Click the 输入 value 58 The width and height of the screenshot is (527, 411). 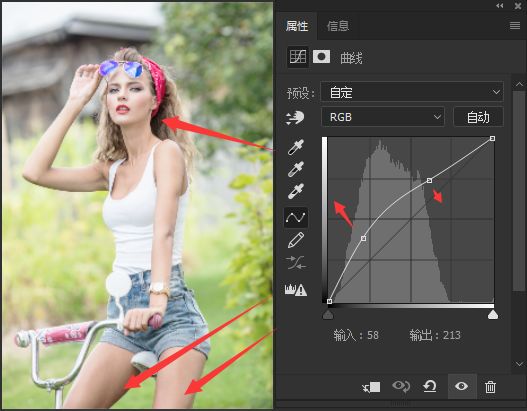373,335
